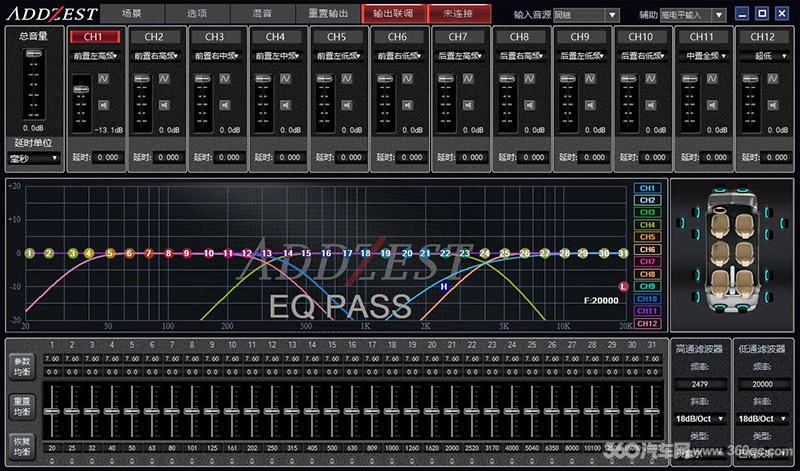800x471 pixels.
Task: Mute CH4 with speaker icon
Action: [286, 105]
